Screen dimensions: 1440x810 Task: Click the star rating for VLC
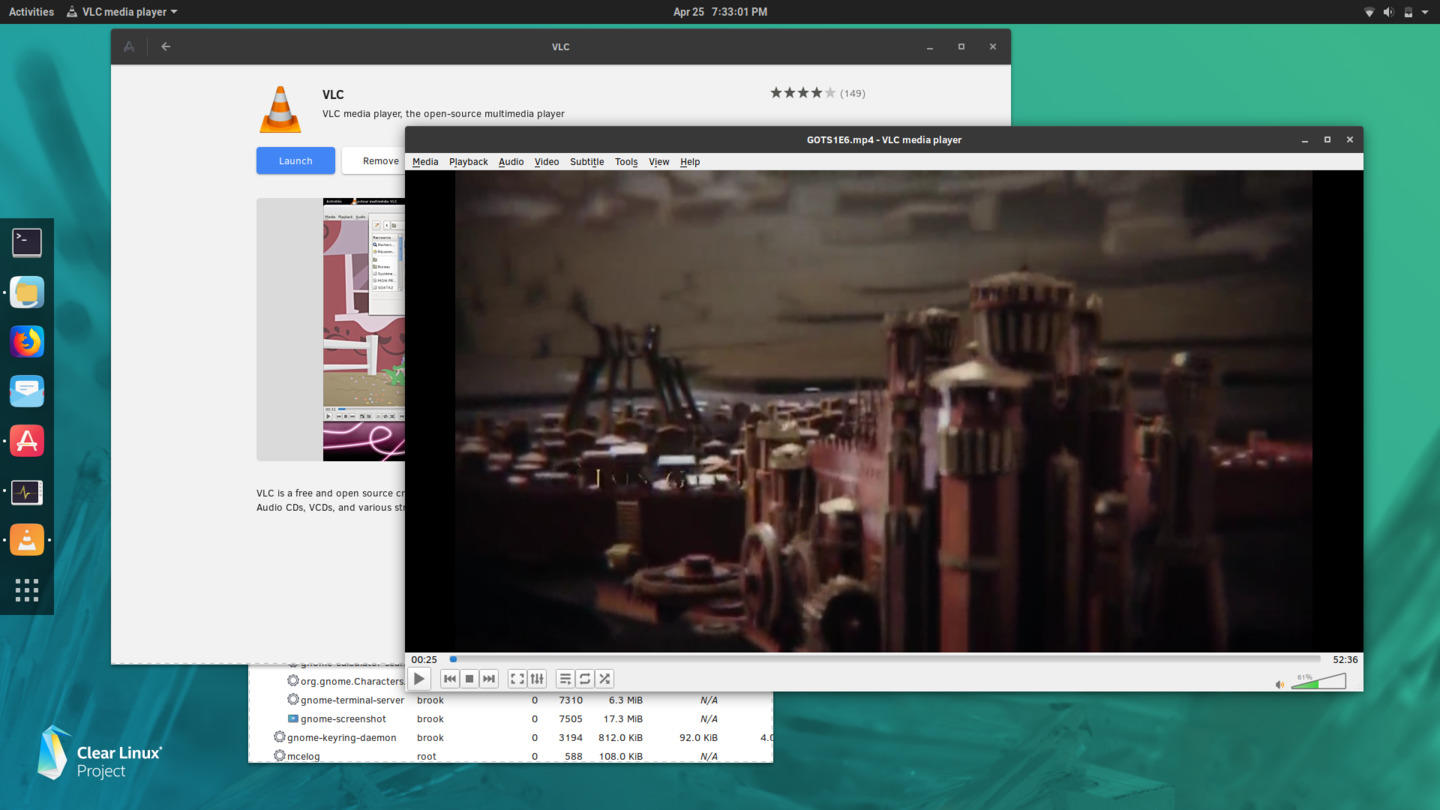pyautogui.click(x=802, y=93)
